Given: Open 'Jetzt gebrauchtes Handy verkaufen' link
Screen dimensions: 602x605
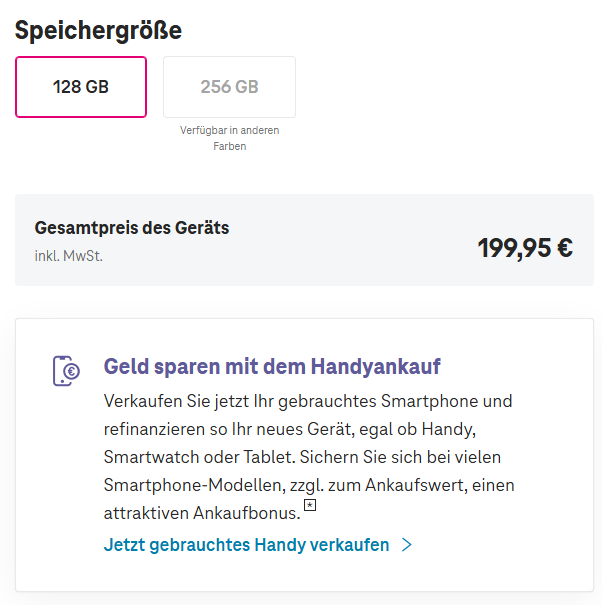Looking at the screenshot, I should [246, 545].
